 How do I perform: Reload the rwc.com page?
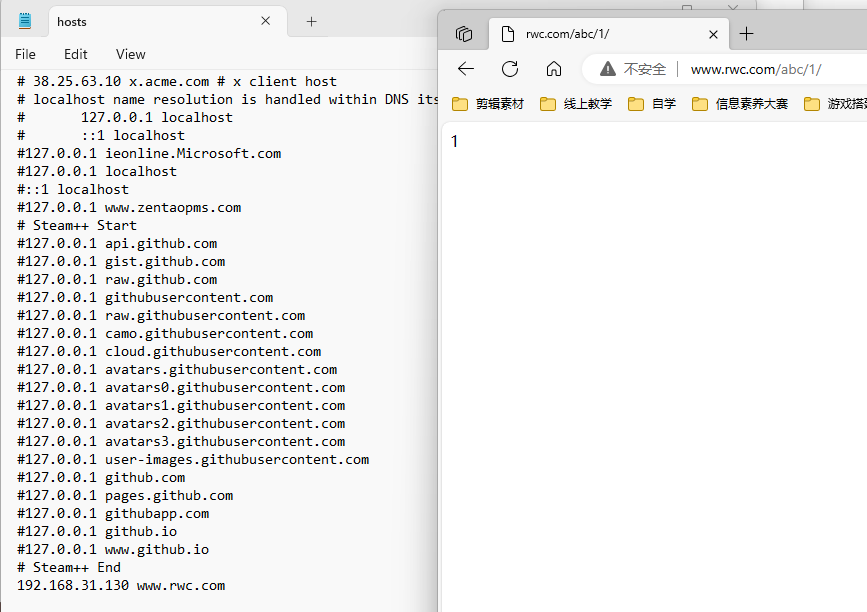click(510, 69)
